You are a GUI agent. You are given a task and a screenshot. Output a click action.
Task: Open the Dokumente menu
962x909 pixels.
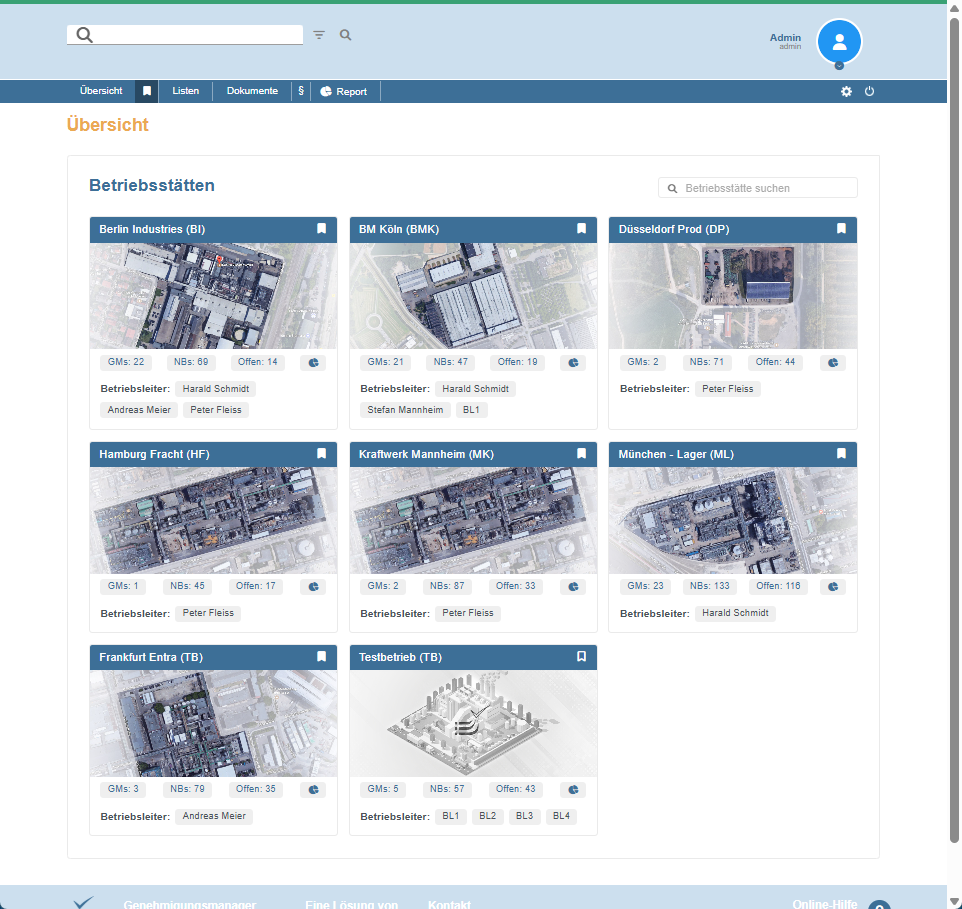[x=252, y=91]
